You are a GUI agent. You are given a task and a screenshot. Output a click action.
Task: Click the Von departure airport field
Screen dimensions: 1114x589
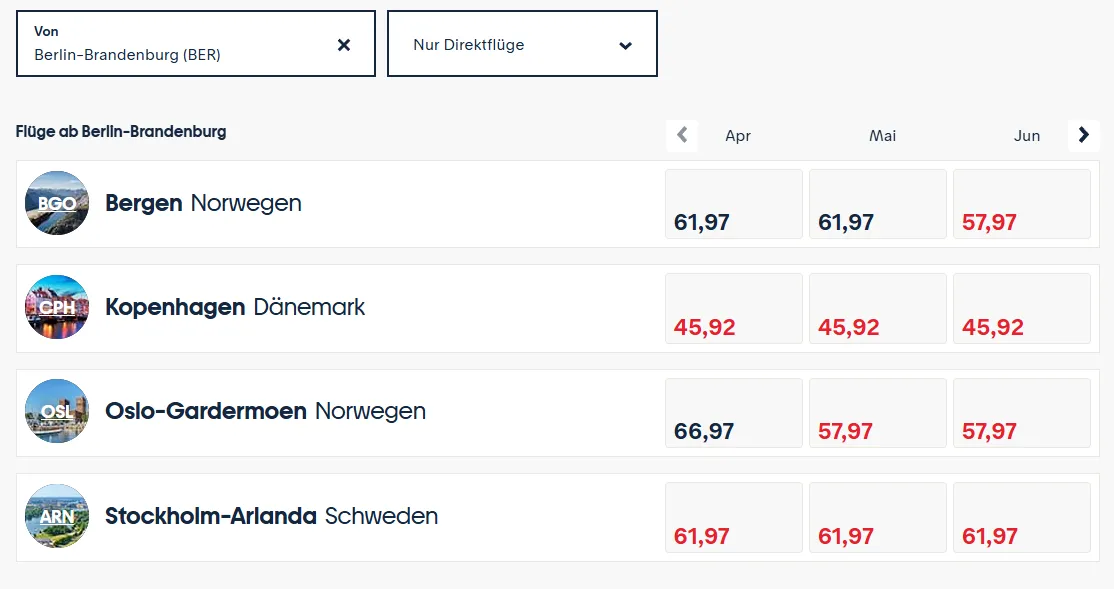180,44
